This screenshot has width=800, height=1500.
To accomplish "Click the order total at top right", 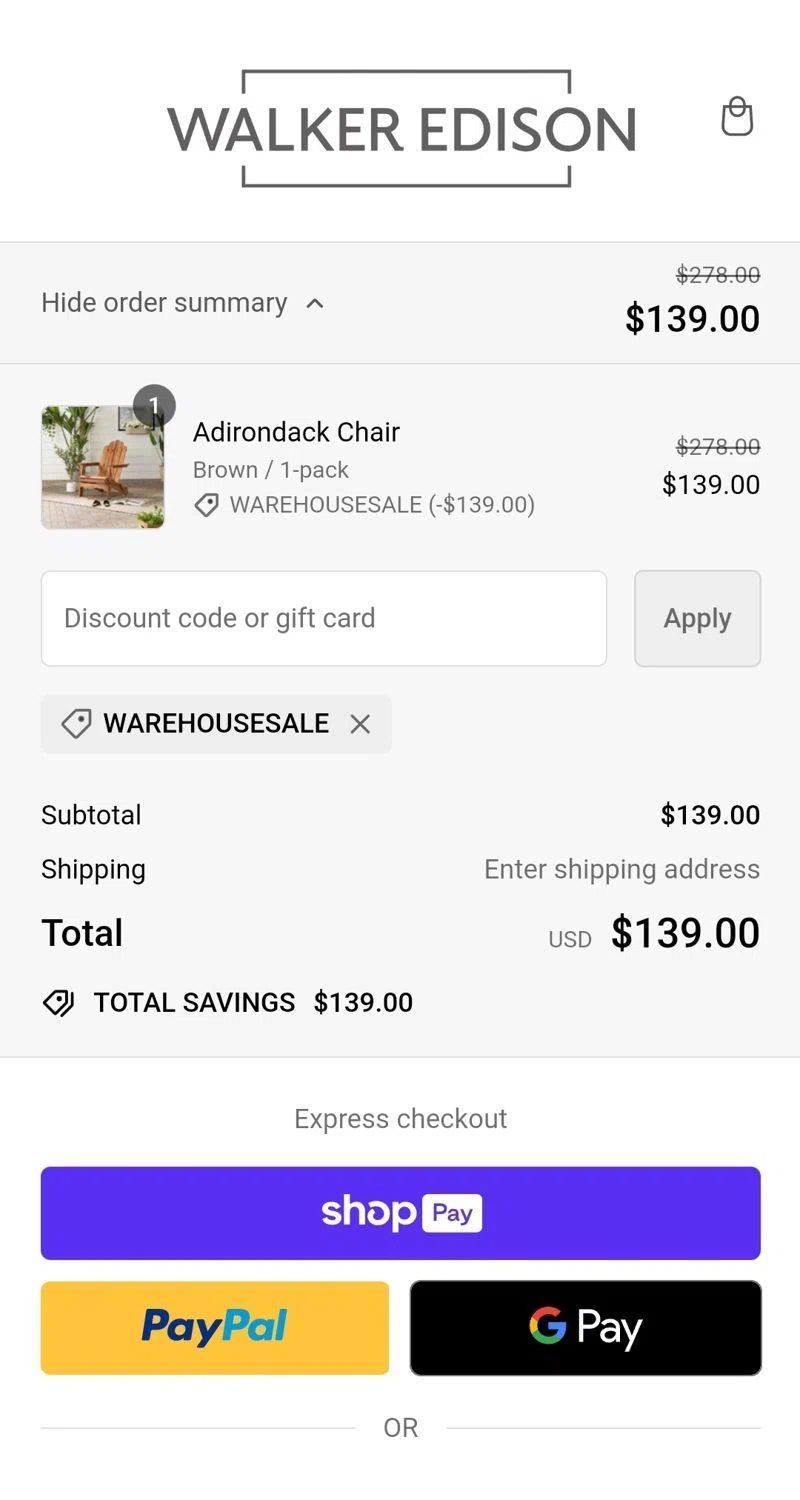I will pyautogui.click(x=692, y=319).
